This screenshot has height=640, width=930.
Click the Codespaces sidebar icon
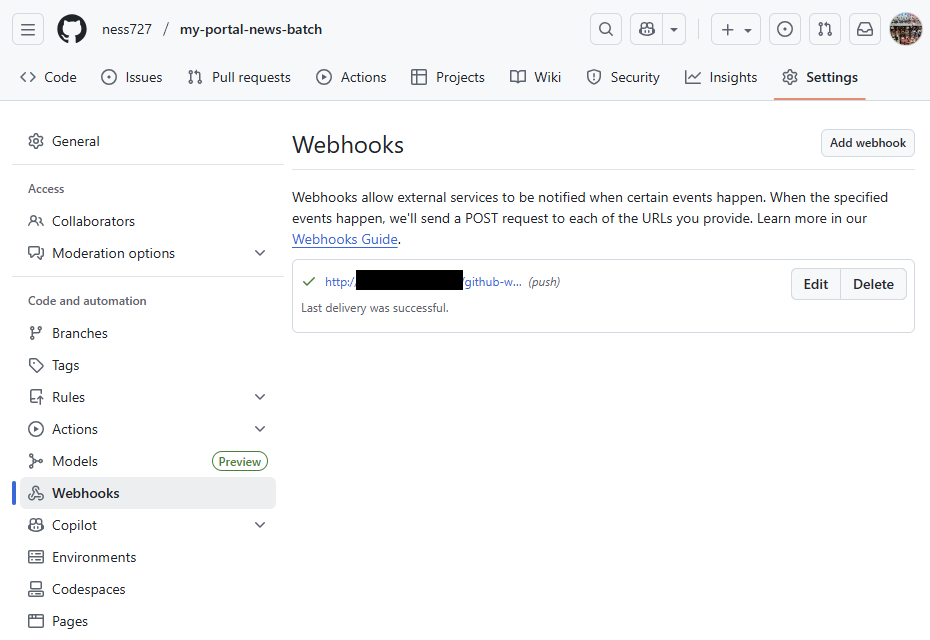[x=36, y=589]
